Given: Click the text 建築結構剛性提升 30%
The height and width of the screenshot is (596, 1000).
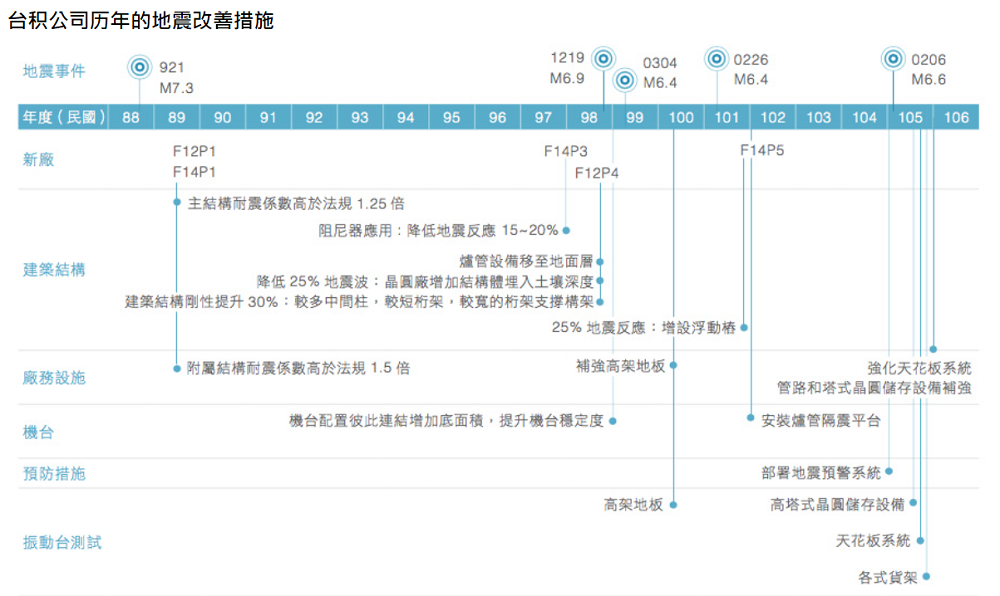Looking at the screenshot, I should [x=202, y=302].
